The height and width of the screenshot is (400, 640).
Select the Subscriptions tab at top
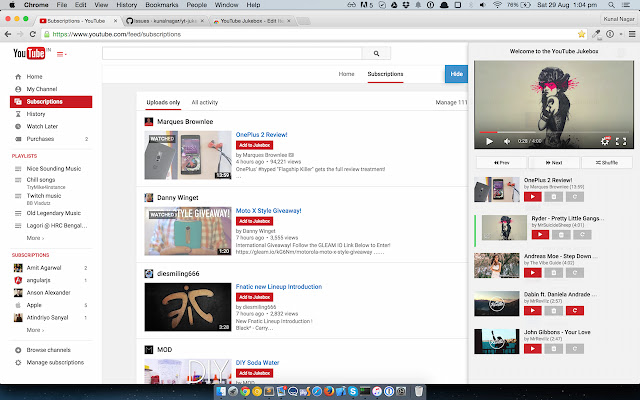tap(385, 74)
